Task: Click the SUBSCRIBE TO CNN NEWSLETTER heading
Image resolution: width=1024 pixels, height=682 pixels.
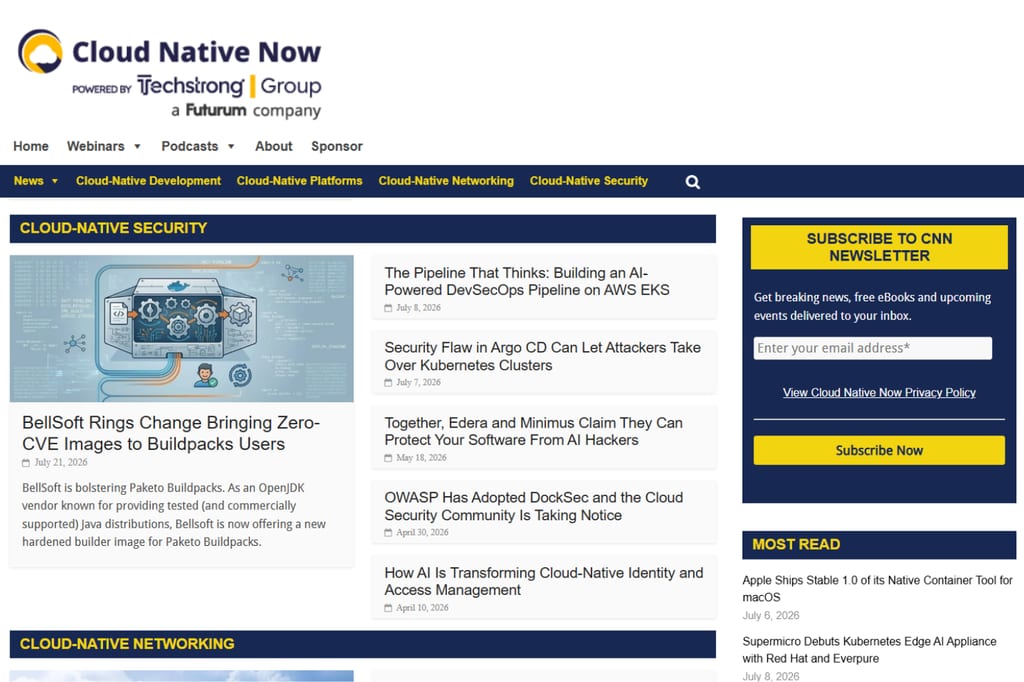Action: 879,248
